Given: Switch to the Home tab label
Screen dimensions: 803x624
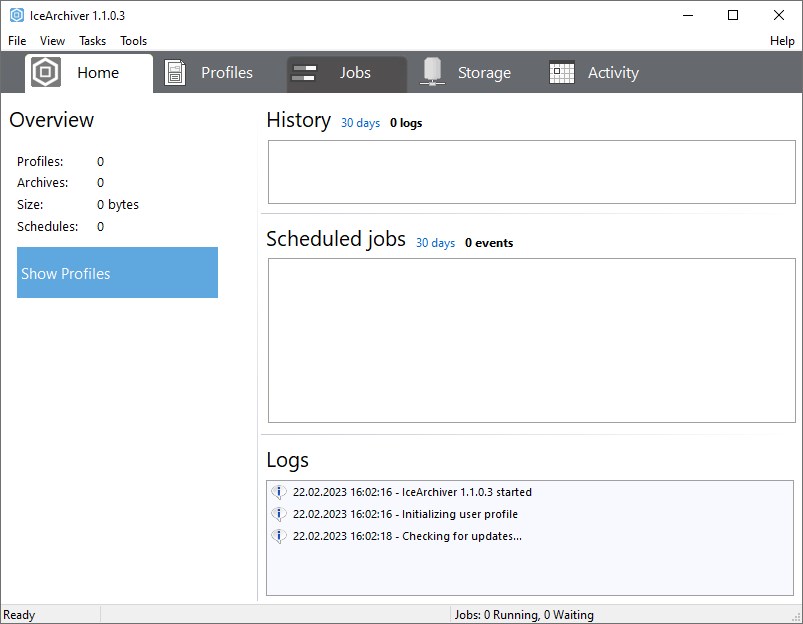Looking at the screenshot, I should 98,73.
